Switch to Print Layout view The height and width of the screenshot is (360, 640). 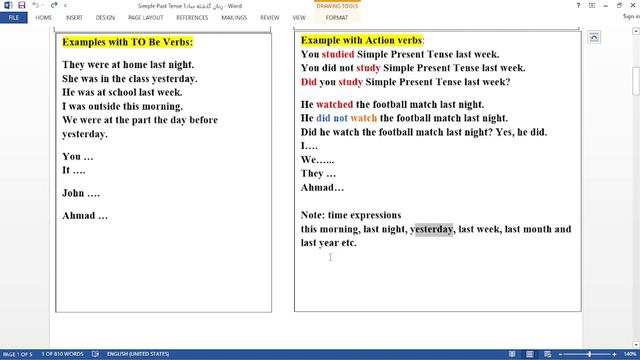click(x=530, y=354)
